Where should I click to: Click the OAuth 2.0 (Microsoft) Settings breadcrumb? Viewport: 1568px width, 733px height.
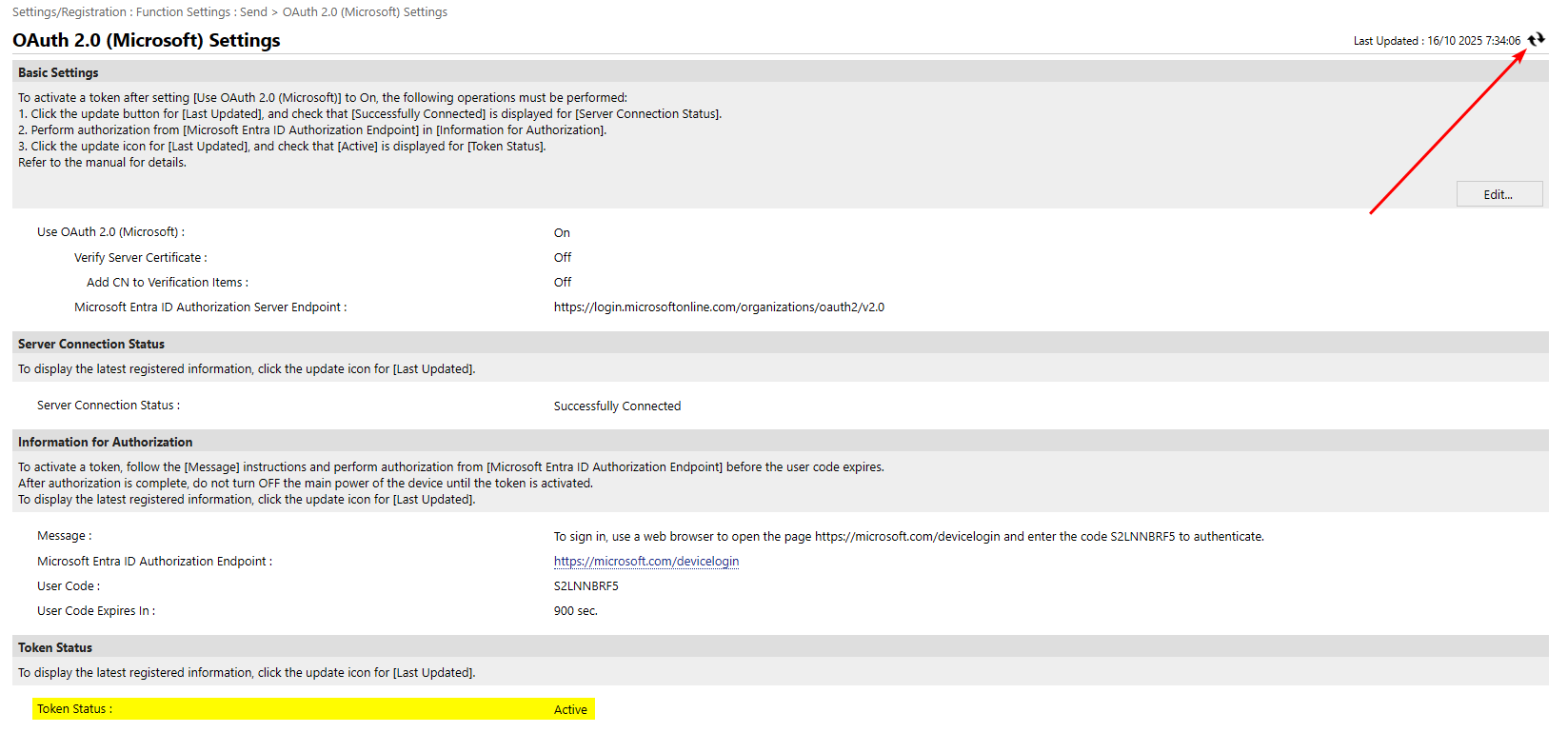365,12
